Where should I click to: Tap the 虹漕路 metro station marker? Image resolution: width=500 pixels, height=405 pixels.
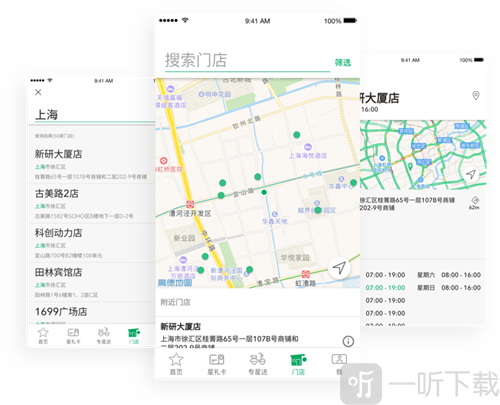point(306,274)
